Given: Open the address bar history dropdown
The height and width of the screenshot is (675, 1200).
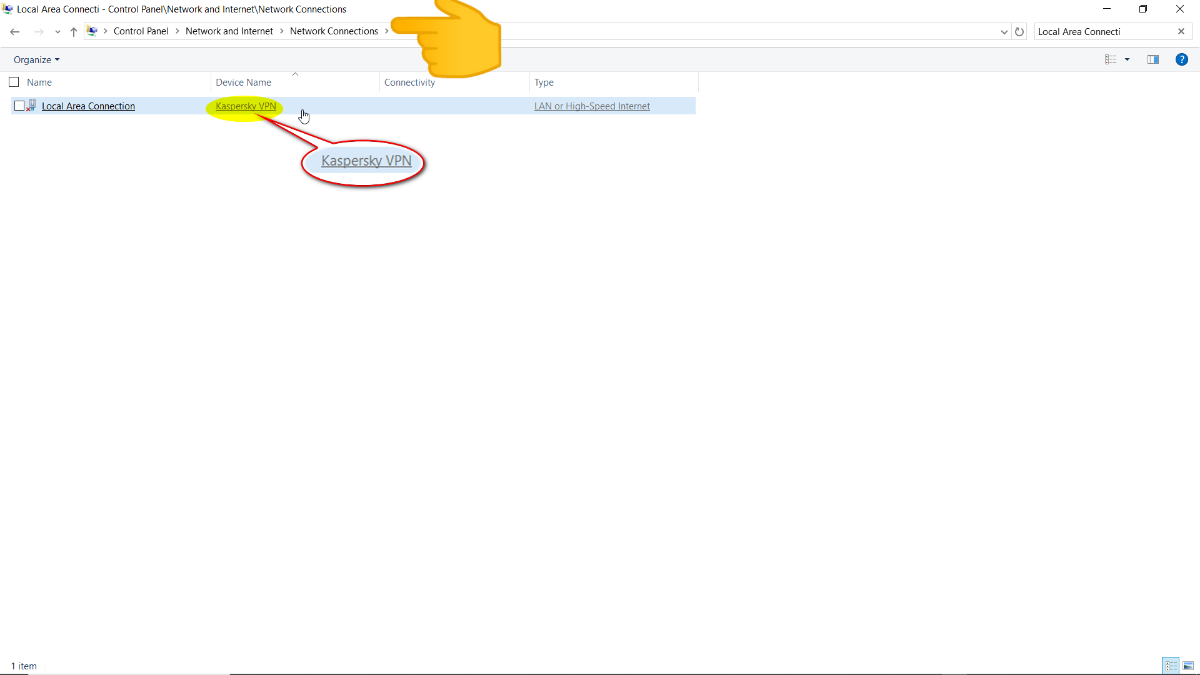Looking at the screenshot, I should click(1004, 32).
